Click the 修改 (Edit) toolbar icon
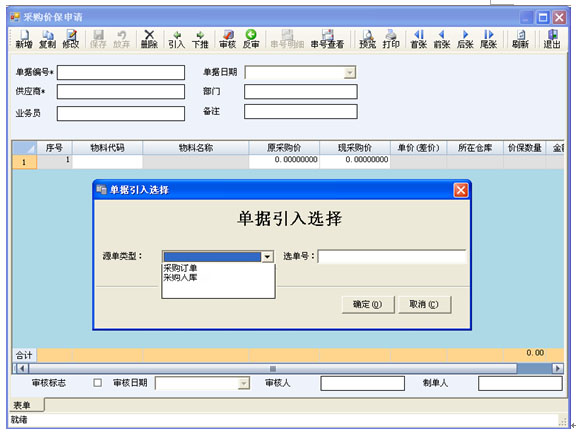The height and width of the screenshot is (436, 576). click(x=71, y=39)
